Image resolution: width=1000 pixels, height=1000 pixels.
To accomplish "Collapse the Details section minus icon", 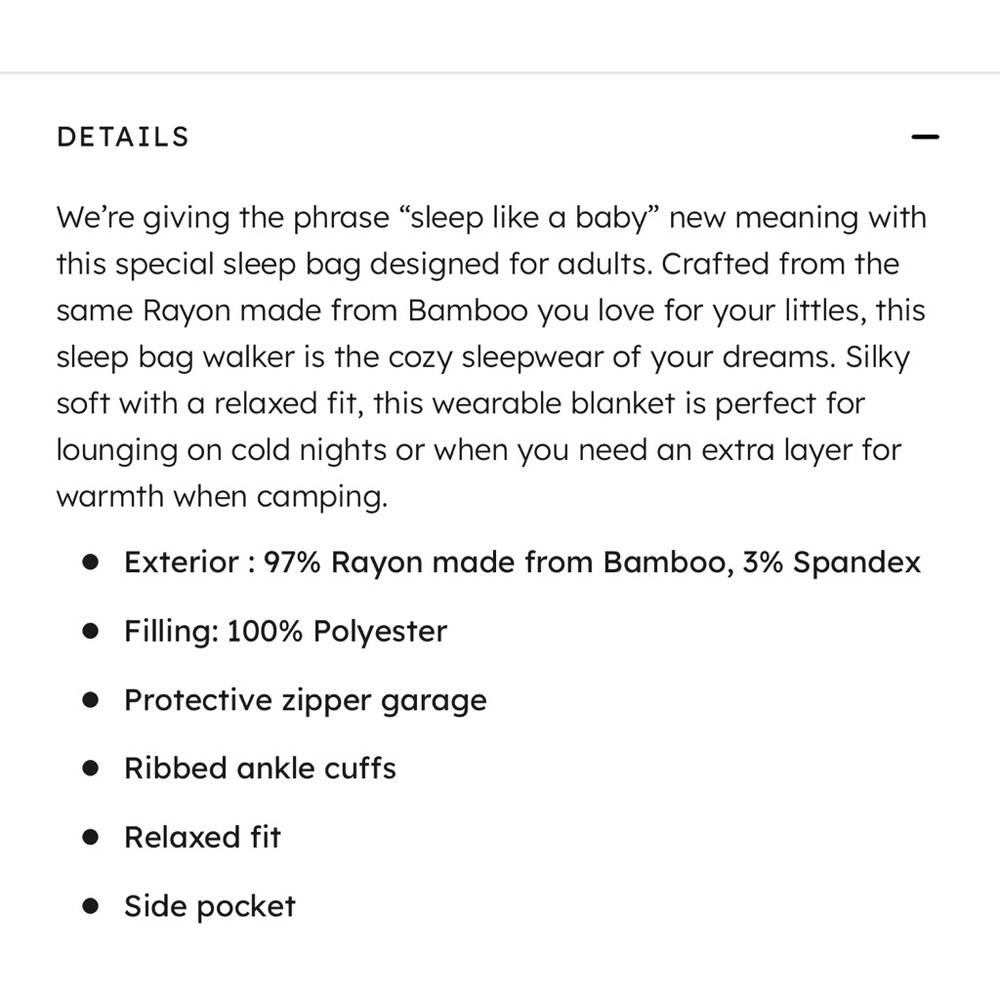I will coord(925,136).
